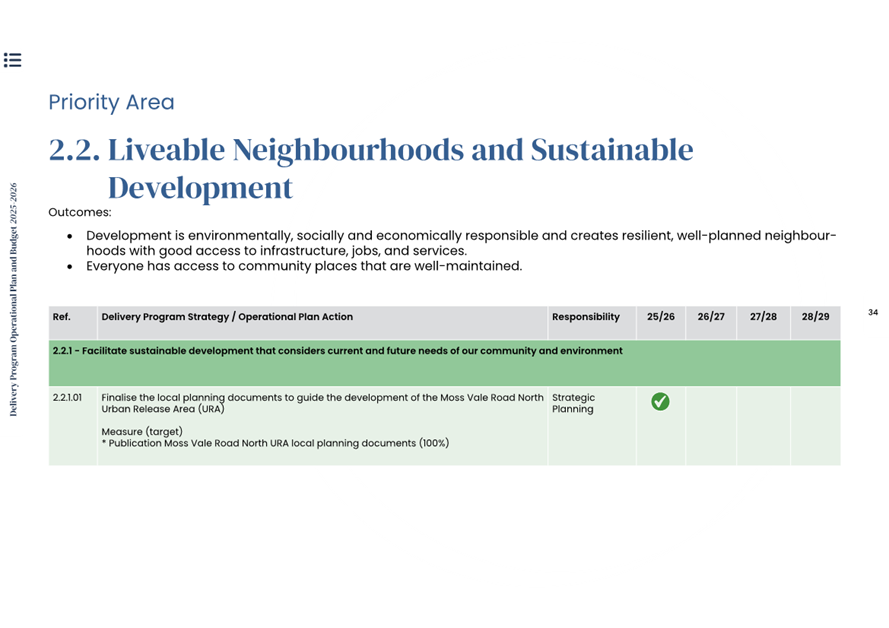Select the 27/28 column header
Viewport: 889px width, 628px height.
[763, 317]
